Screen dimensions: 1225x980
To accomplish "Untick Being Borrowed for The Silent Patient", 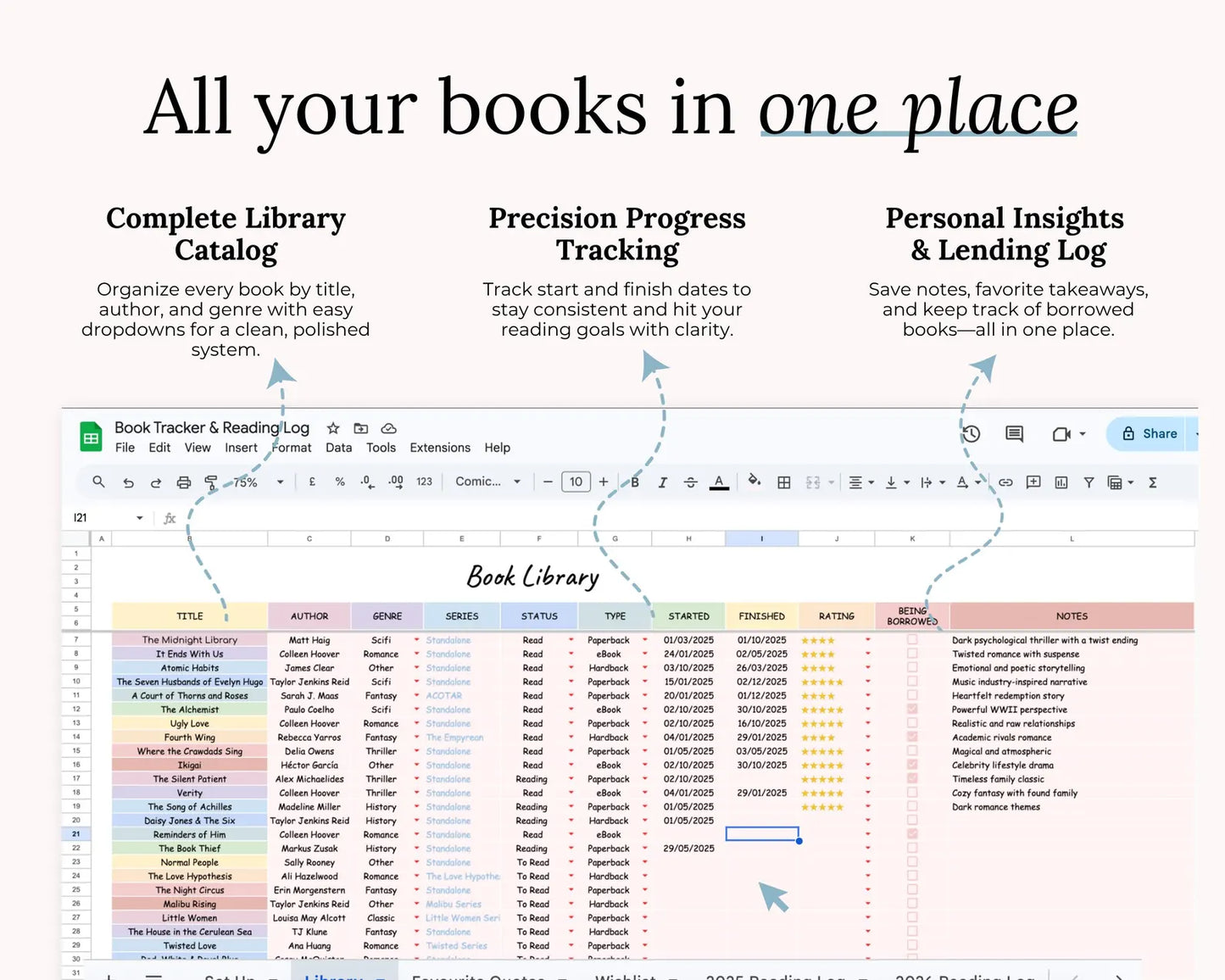I will click(912, 778).
